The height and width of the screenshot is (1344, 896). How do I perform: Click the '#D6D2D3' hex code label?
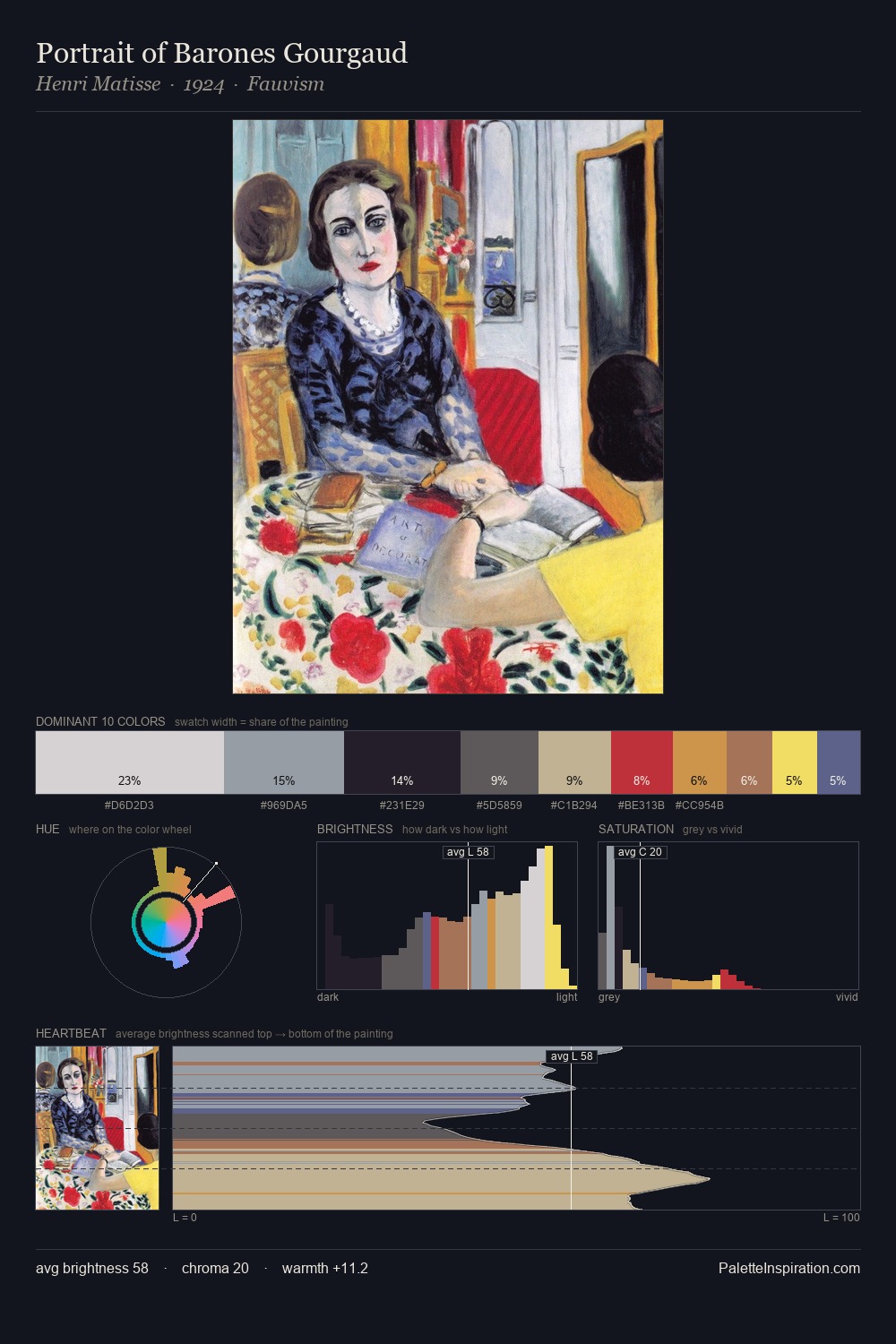[x=129, y=806]
